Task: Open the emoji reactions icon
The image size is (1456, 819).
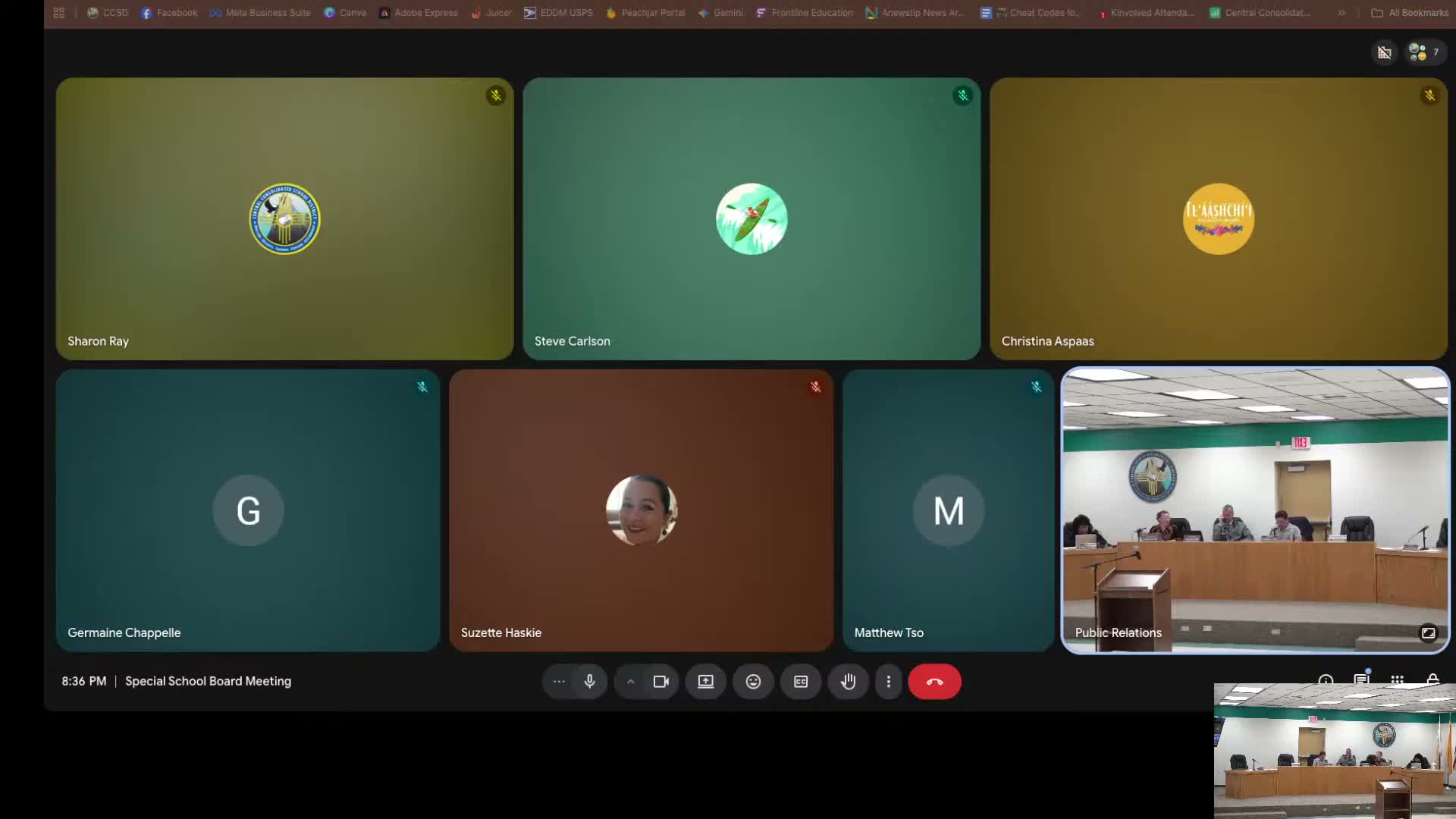Action: pyautogui.click(x=753, y=681)
